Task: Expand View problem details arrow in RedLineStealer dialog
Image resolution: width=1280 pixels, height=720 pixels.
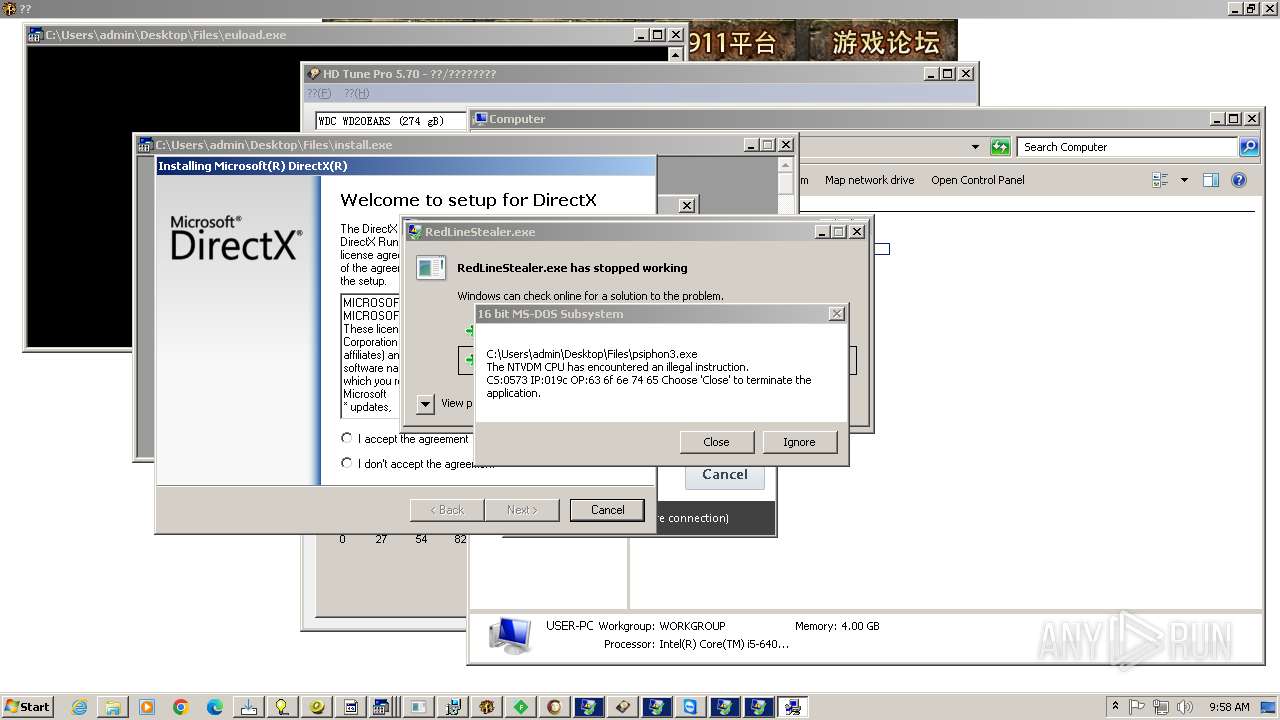Action: (x=425, y=404)
